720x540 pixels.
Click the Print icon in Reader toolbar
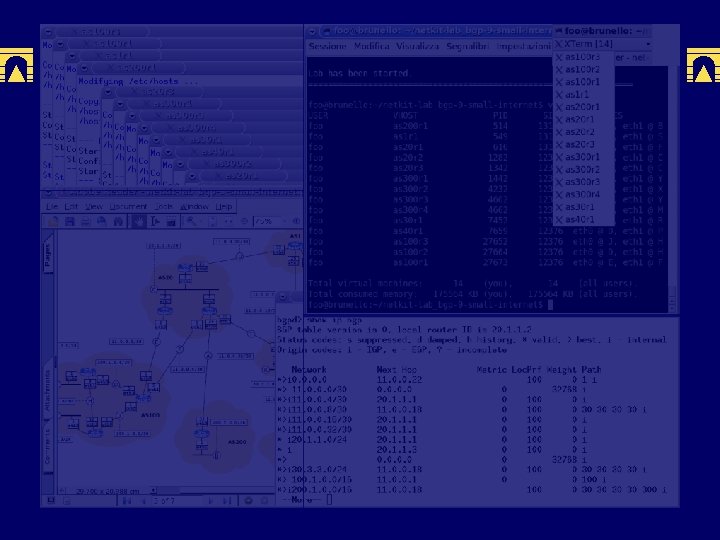tap(85, 222)
